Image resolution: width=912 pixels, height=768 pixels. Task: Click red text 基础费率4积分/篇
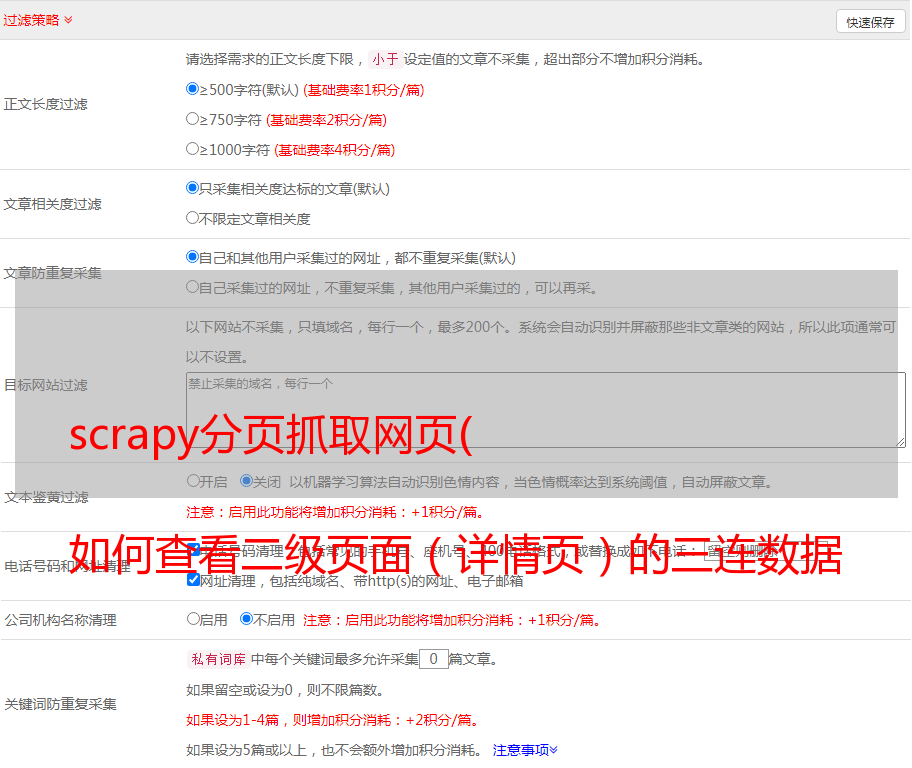[x=334, y=150]
